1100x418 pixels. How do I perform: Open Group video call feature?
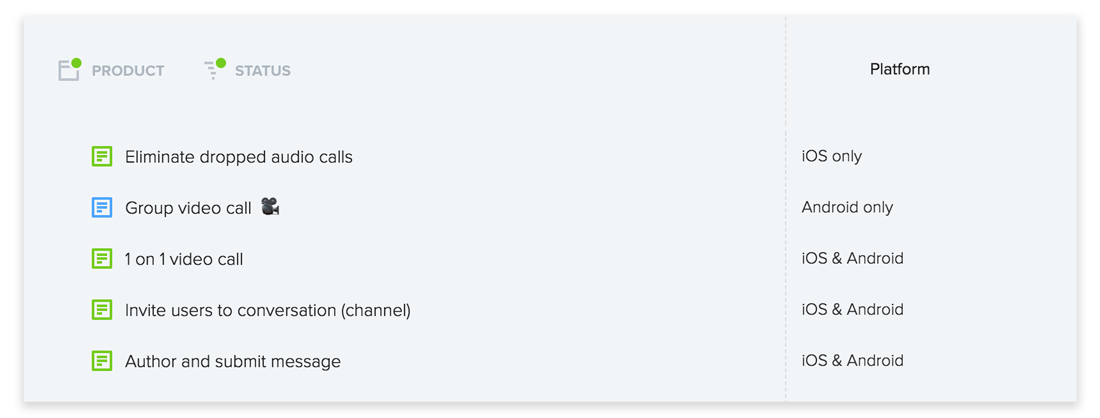[x=188, y=208]
